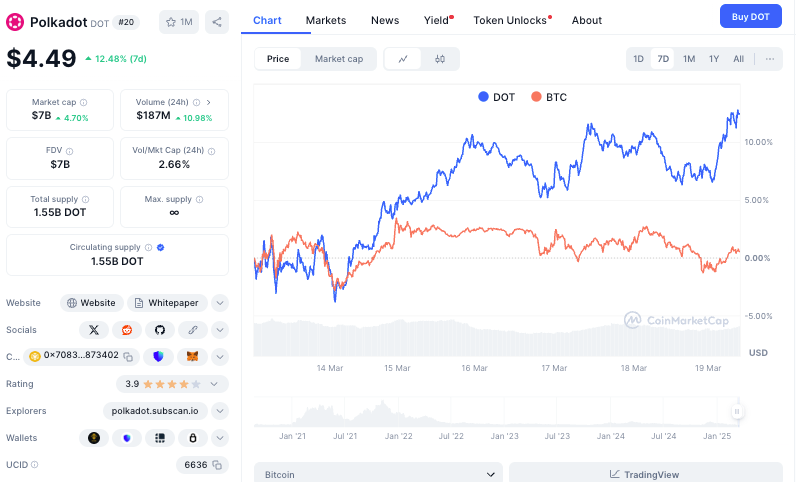Switch to the About tab
Image resolution: width=796 pixels, height=482 pixels.
coord(587,20)
